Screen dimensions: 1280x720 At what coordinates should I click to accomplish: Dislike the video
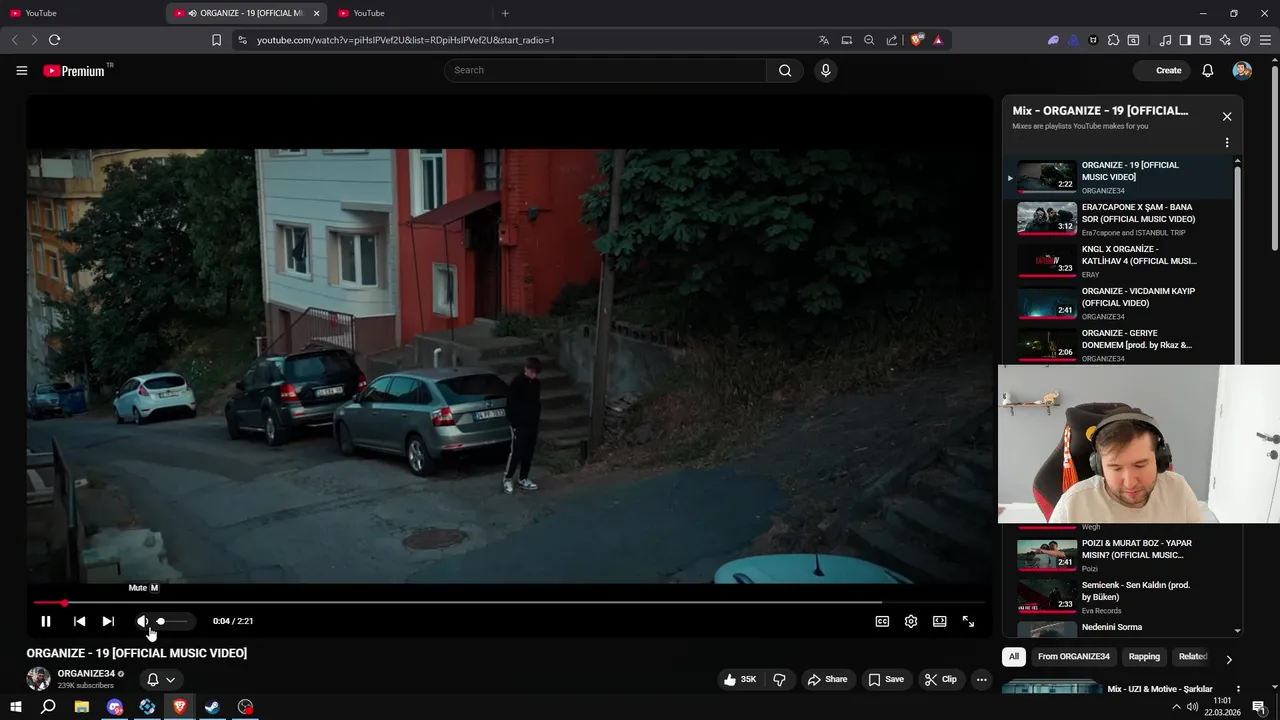pyautogui.click(x=779, y=679)
